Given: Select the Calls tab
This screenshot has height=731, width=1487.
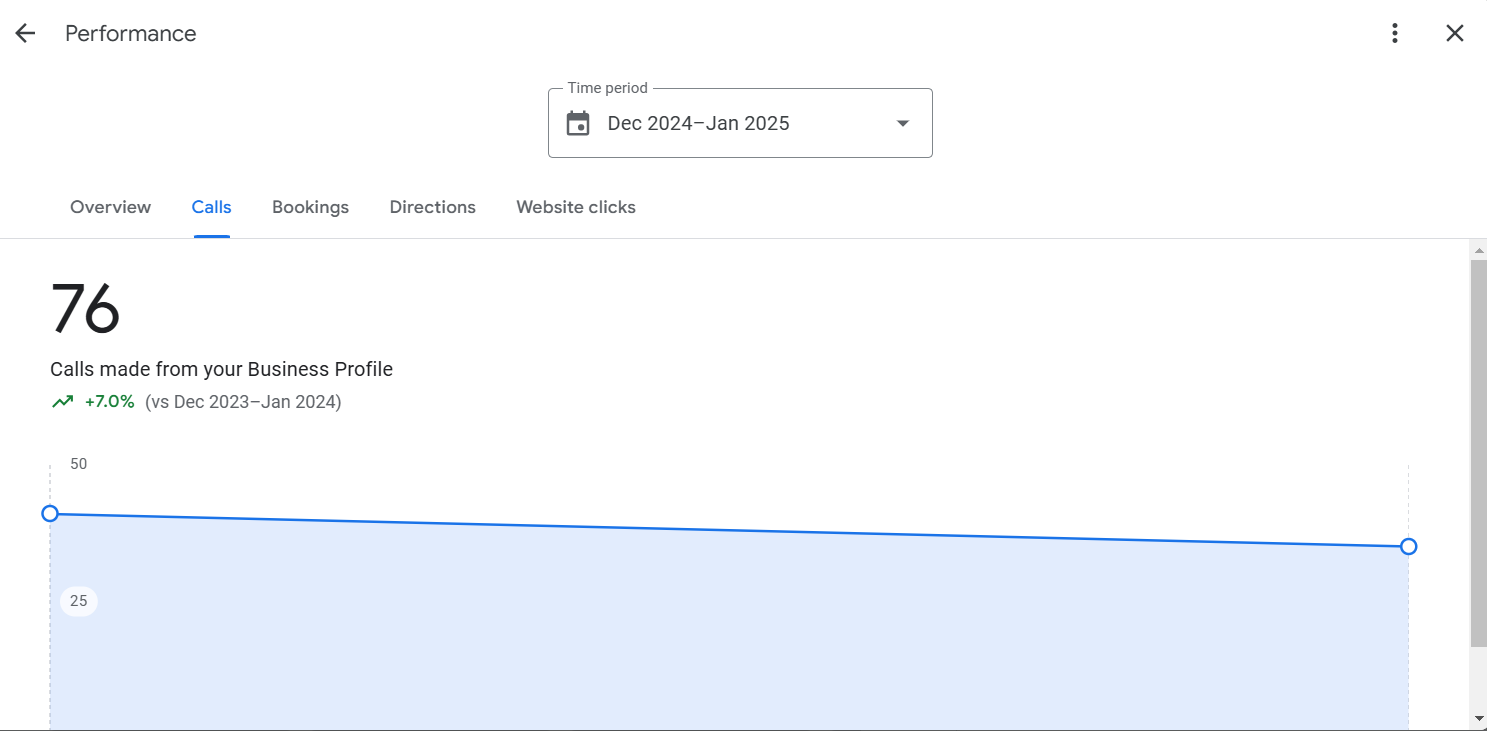Looking at the screenshot, I should 211,207.
